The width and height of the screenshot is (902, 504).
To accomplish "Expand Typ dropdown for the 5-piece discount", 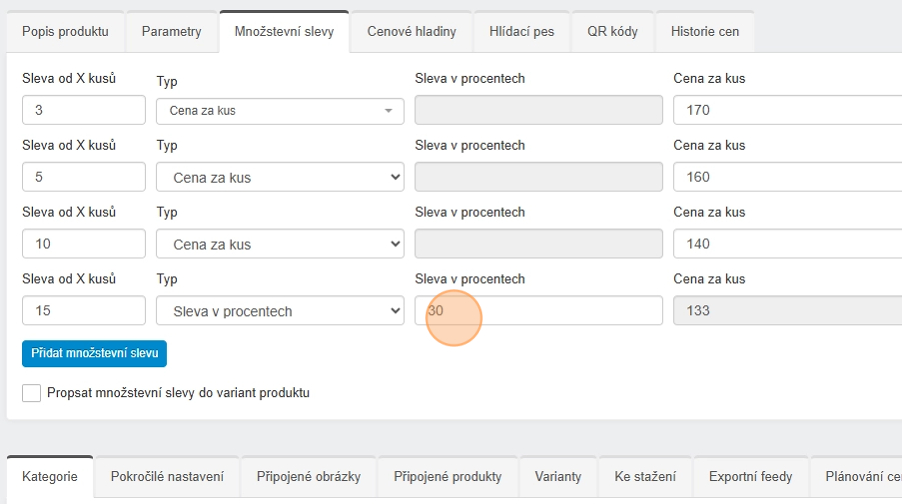I will (x=280, y=178).
